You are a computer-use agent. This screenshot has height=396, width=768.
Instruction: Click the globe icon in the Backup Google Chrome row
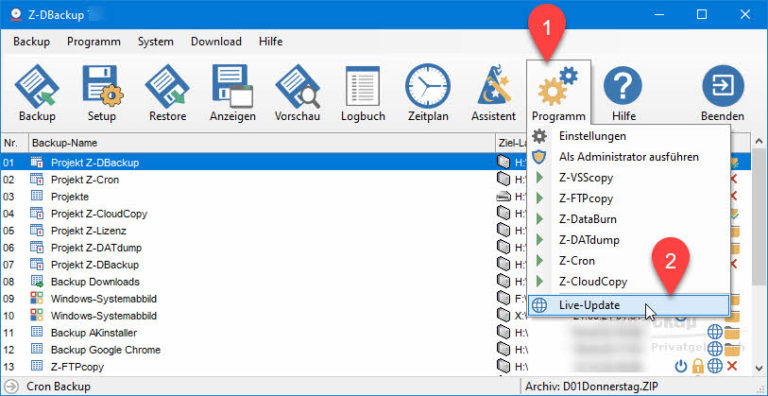click(715, 349)
